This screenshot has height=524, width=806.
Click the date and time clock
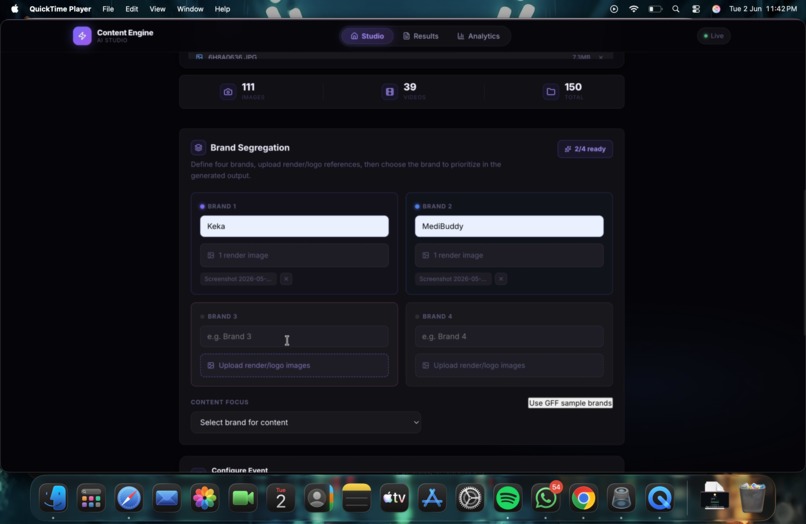click(763, 9)
